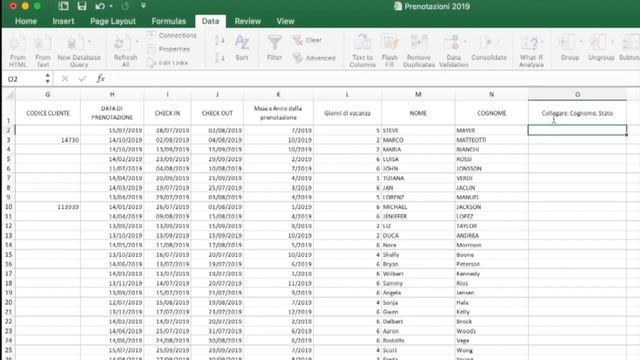This screenshot has height=360, width=640.
Task: Click Remove Duplicates
Action: (x=419, y=51)
